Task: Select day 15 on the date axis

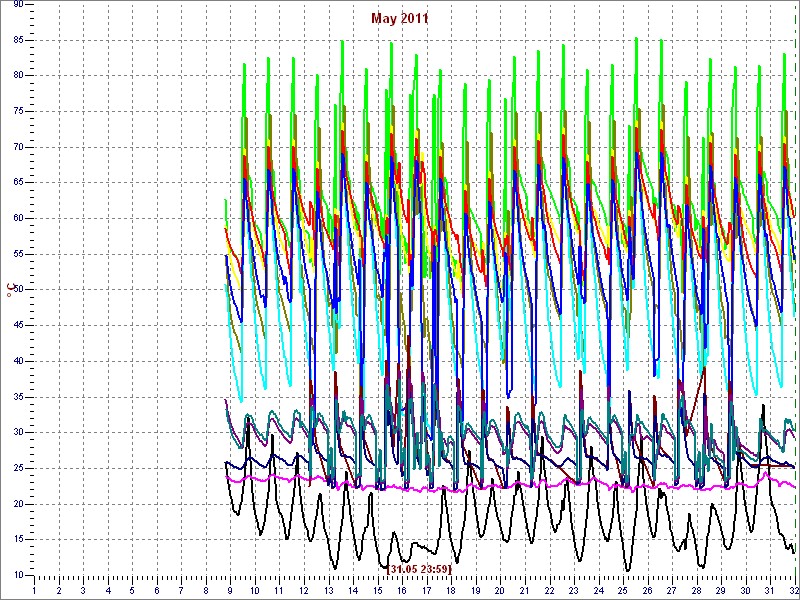Action: point(377,591)
